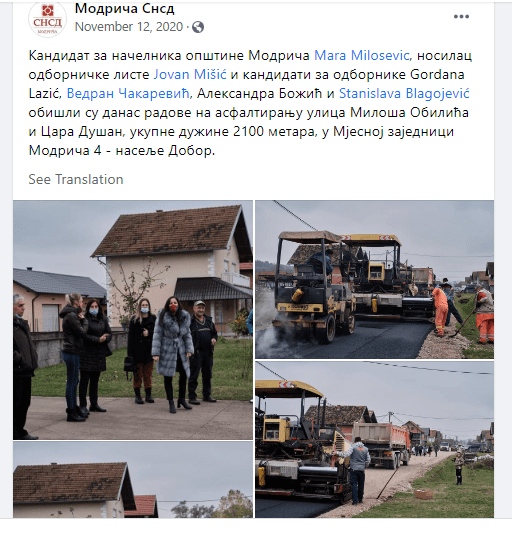
Task: Open Mara Milosevic's tagged profile
Action: [361, 55]
